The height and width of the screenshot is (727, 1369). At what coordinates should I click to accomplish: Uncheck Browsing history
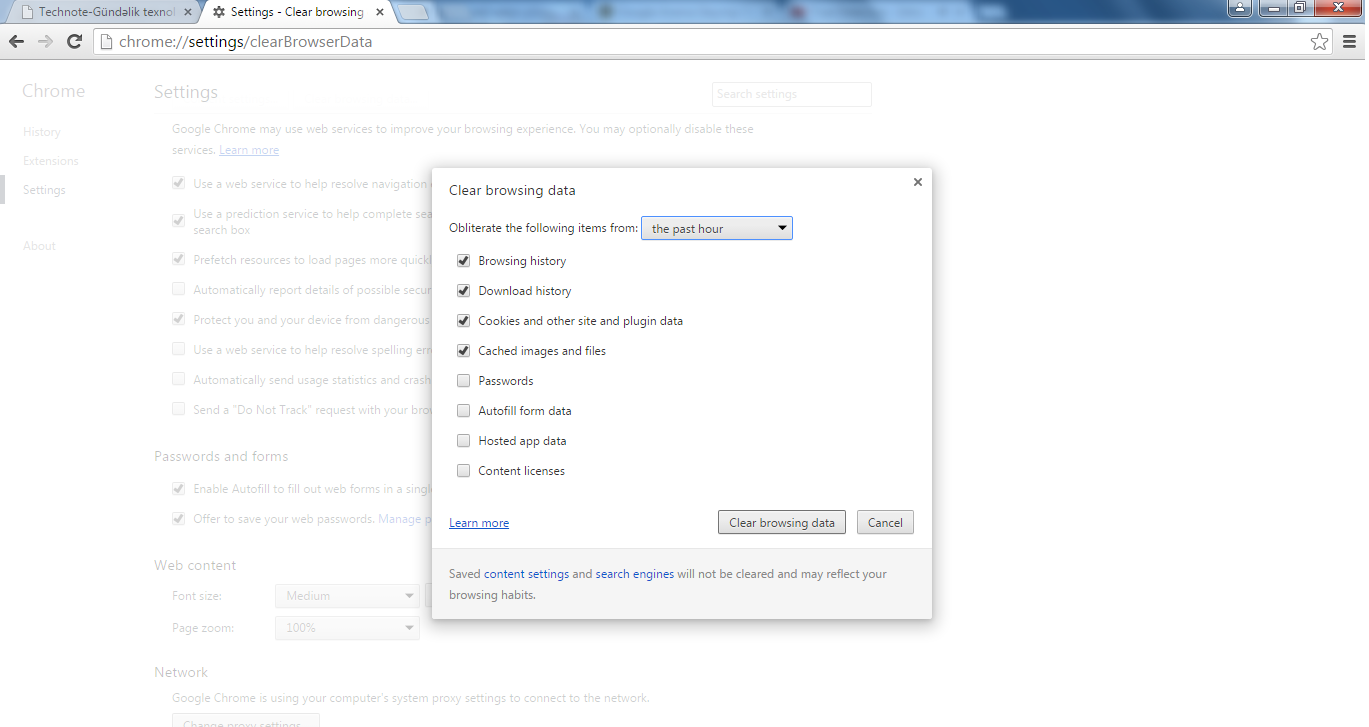(463, 261)
